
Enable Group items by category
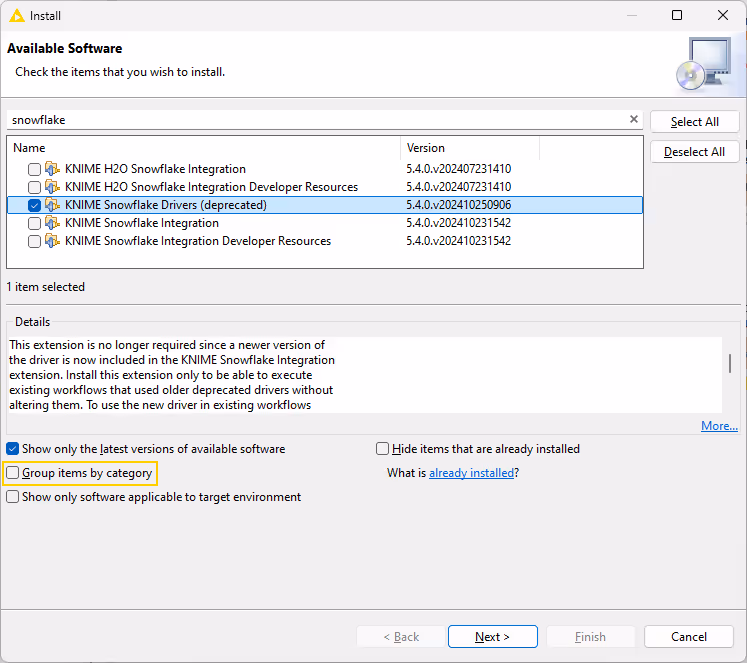tap(13, 473)
